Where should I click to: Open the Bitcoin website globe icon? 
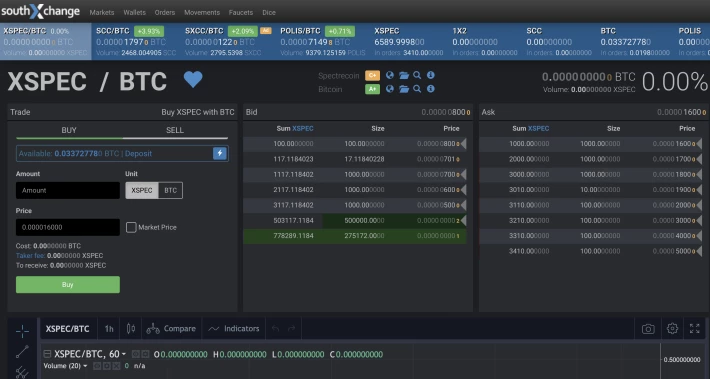click(x=390, y=89)
